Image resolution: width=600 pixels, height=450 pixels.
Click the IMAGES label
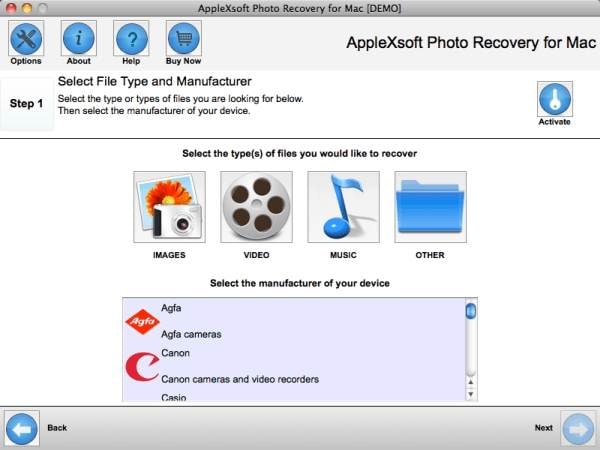pyautogui.click(x=169, y=255)
